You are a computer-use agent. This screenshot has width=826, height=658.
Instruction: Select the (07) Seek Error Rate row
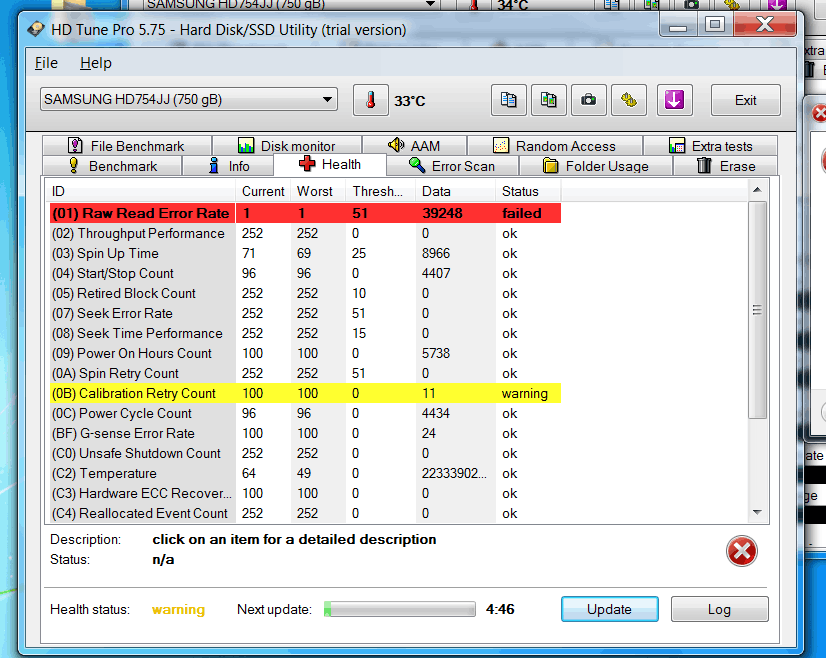pyautogui.click(x=305, y=313)
